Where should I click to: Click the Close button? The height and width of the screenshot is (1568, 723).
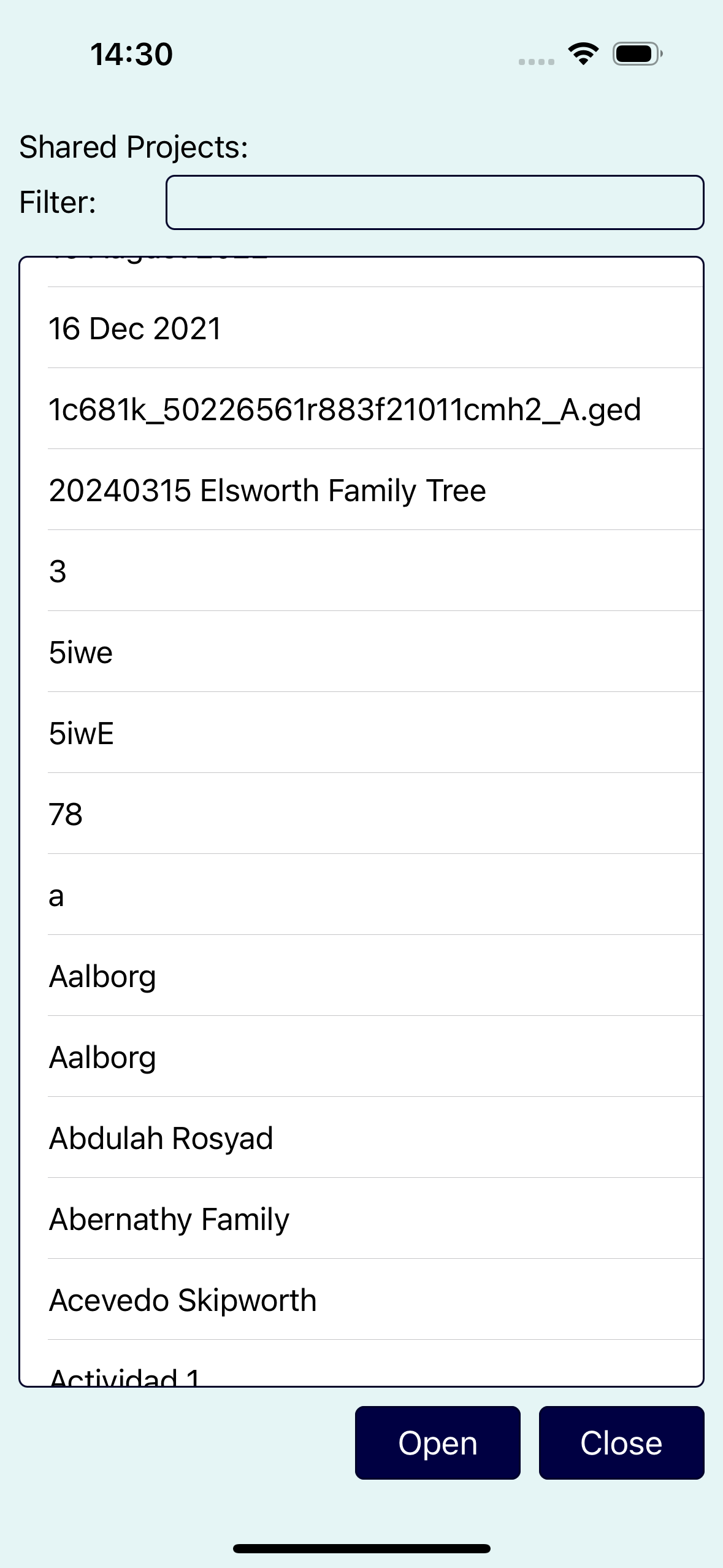click(621, 1443)
